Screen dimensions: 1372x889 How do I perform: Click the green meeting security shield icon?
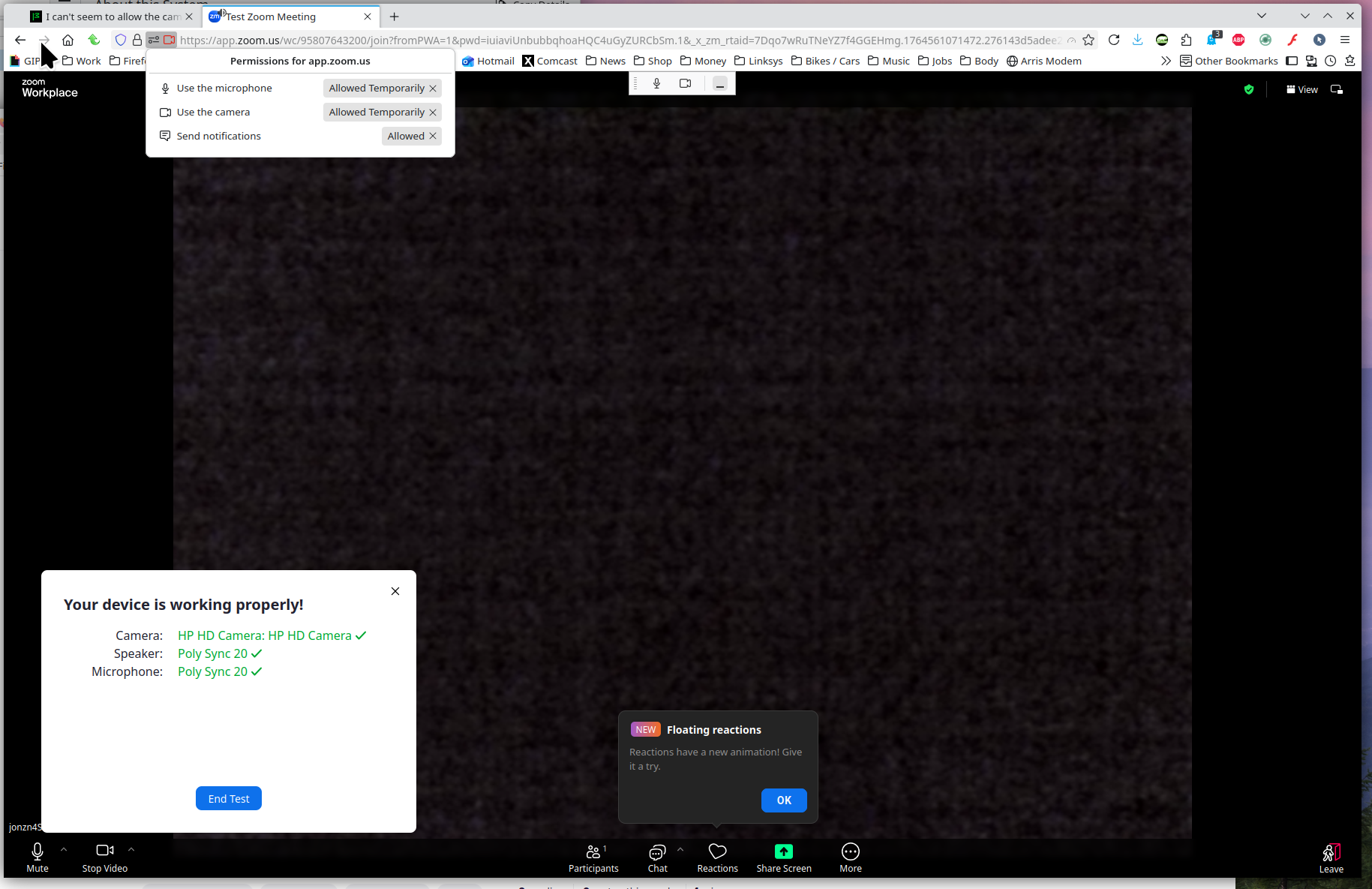[x=1249, y=89]
